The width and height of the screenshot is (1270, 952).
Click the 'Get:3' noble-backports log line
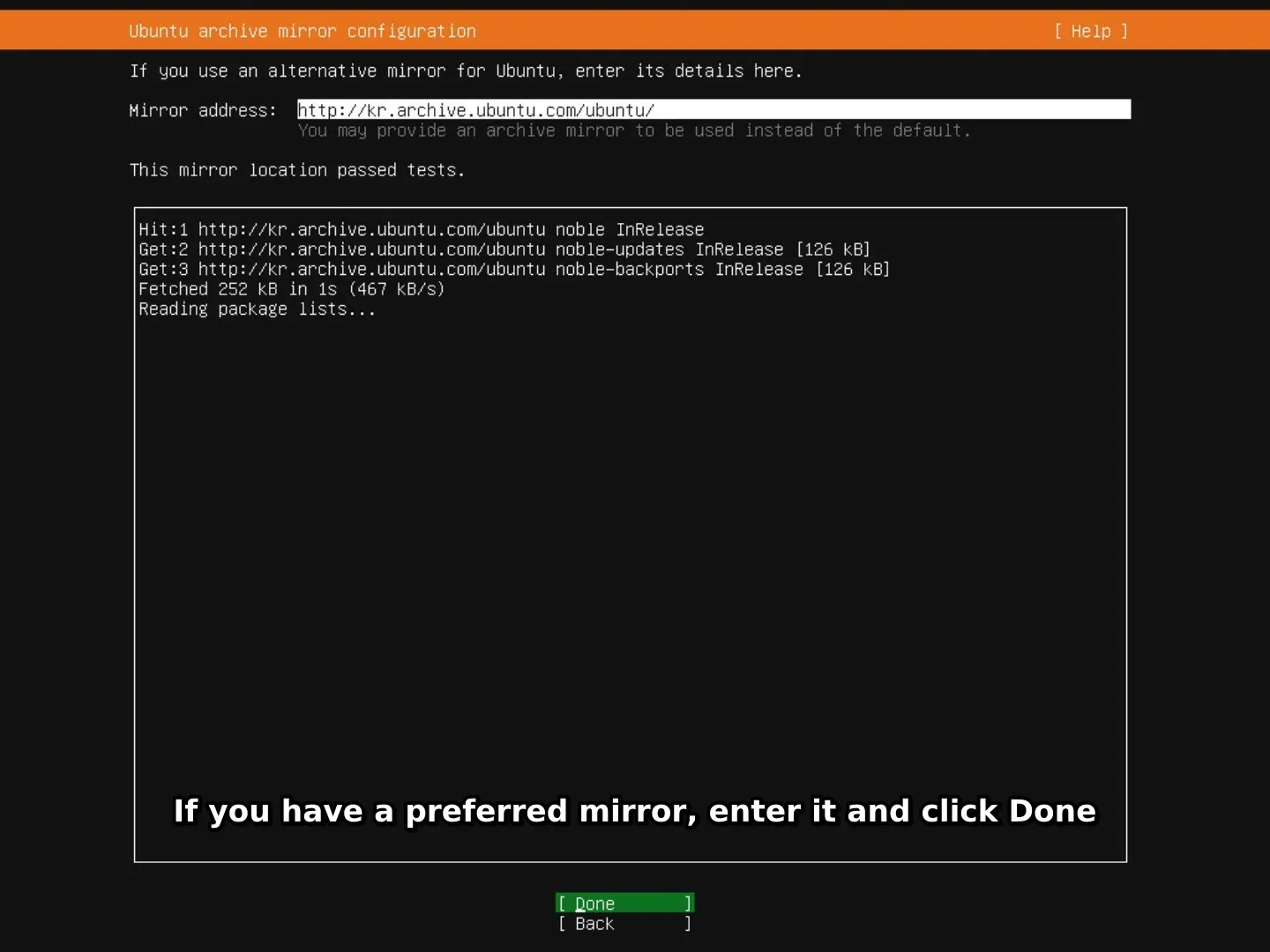[514, 269]
